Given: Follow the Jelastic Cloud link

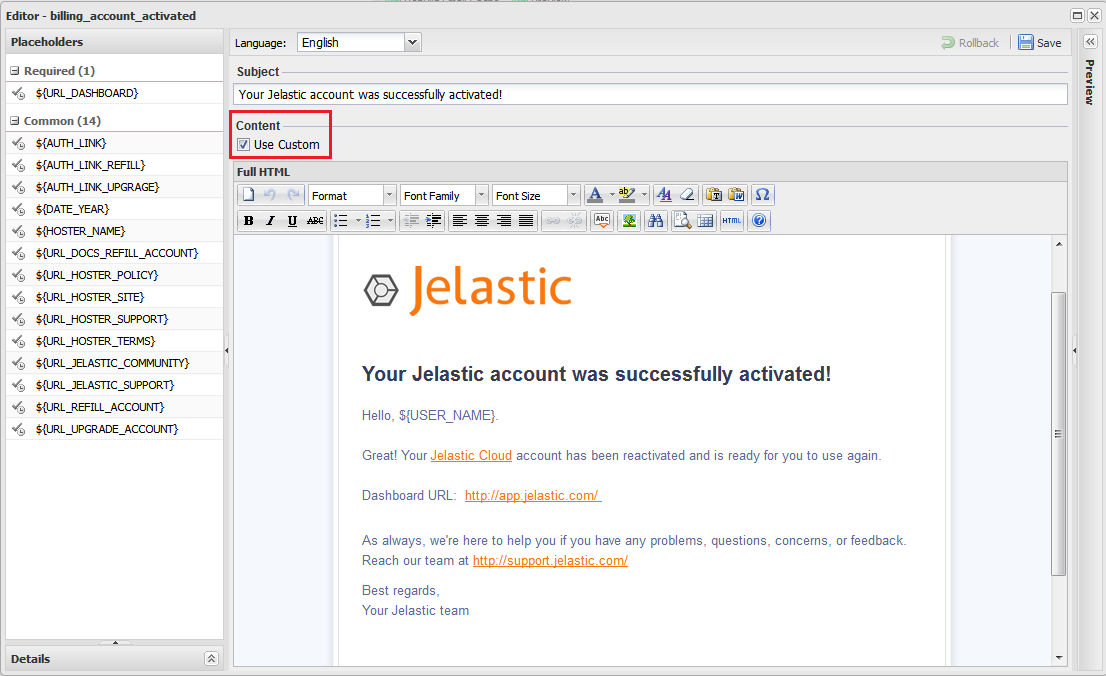Looking at the screenshot, I should pos(471,455).
